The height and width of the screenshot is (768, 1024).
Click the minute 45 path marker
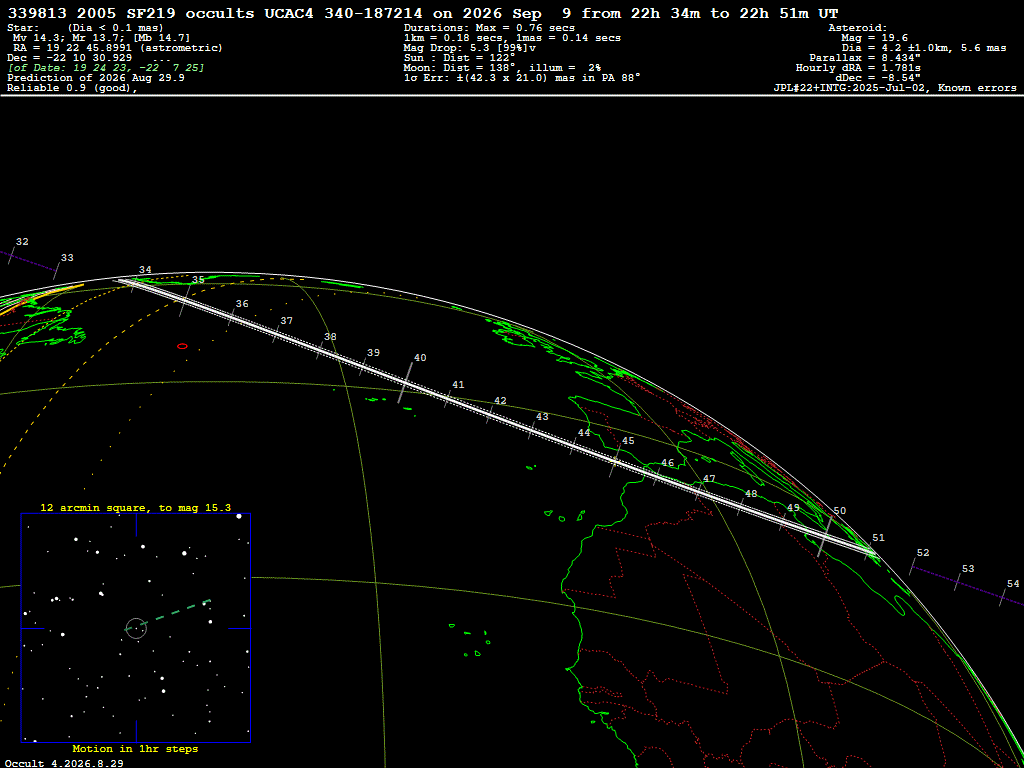pos(615,462)
